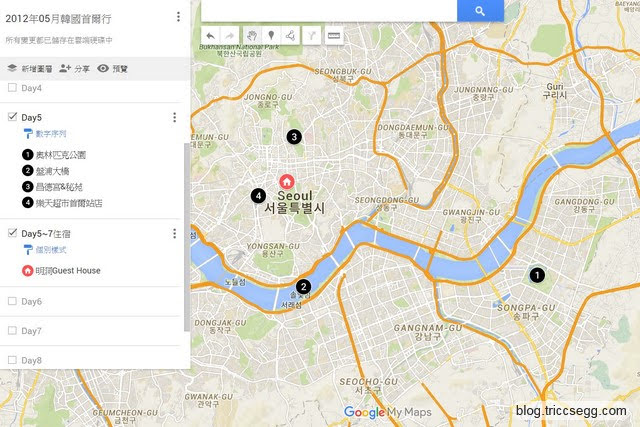The width and height of the screenshot is (640, 427).
Task: Click paint-roller style icon under Day5
Action: pyautogui.click(x=28, y=133)
